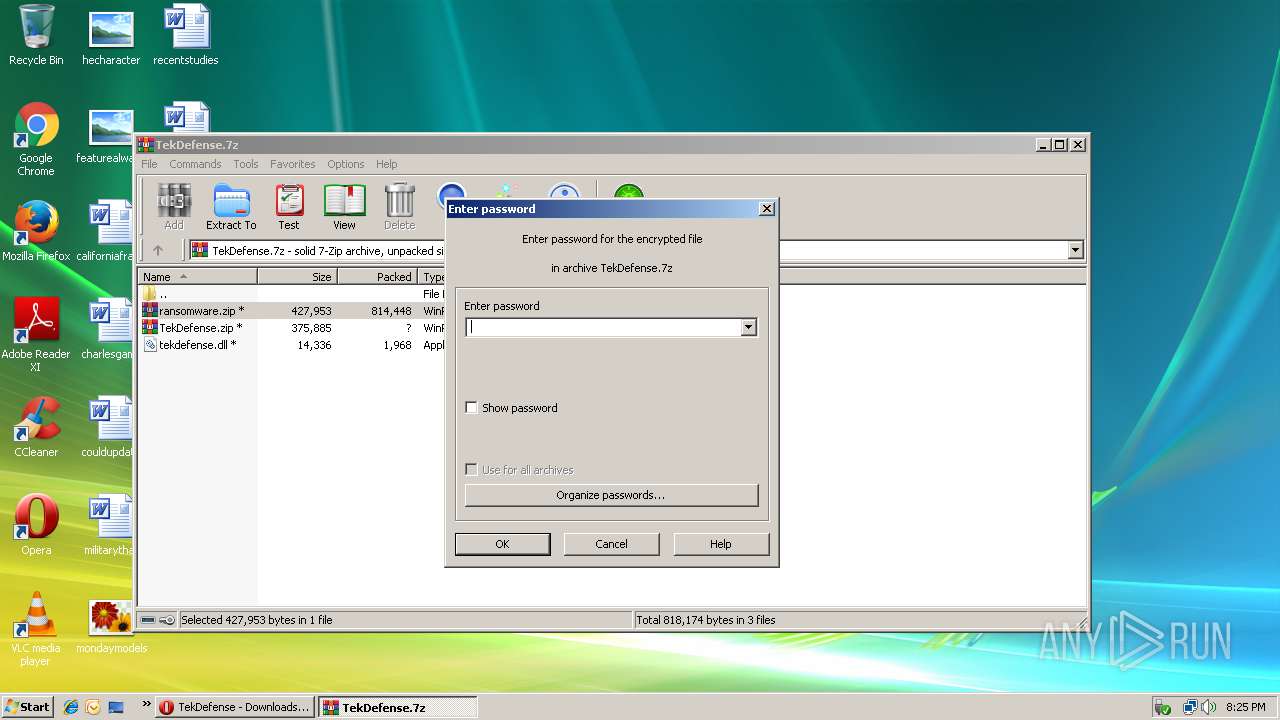Image resolution: width=1280 pixels, height=720 pixels.
Task: Open the Favorites menu
Action: tap(293, 164)
